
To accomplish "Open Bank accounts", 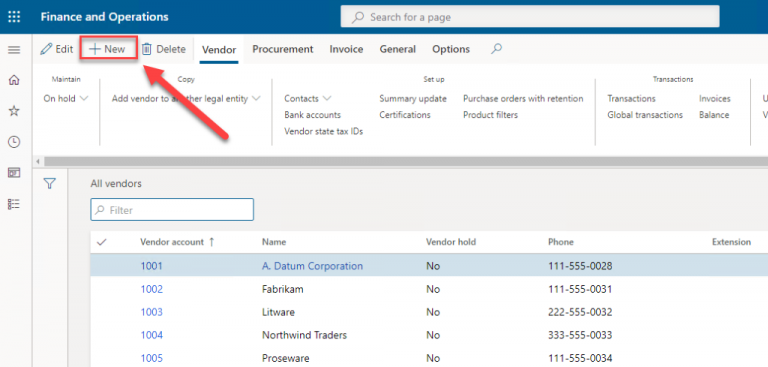I will (312, 115).
